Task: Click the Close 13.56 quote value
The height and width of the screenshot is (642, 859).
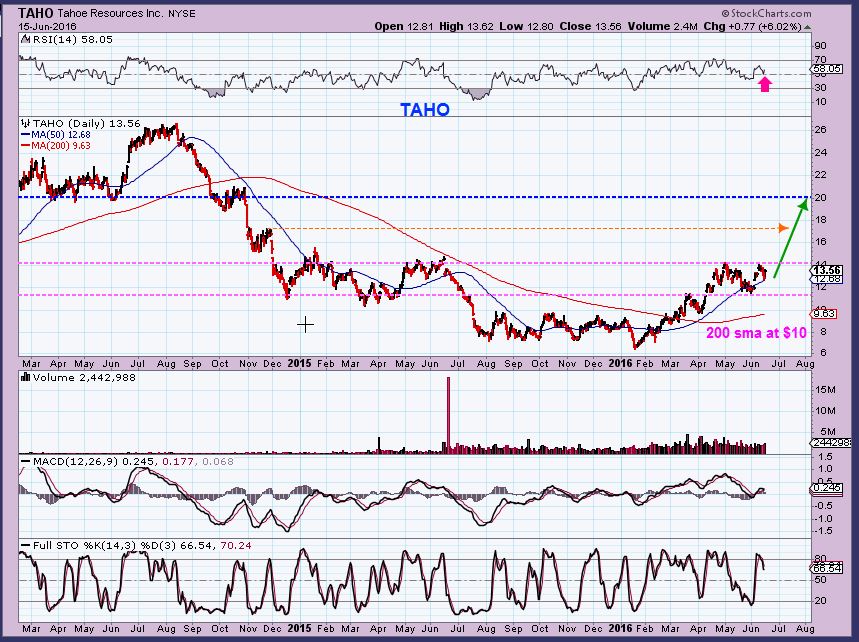Action: [590, 26]
